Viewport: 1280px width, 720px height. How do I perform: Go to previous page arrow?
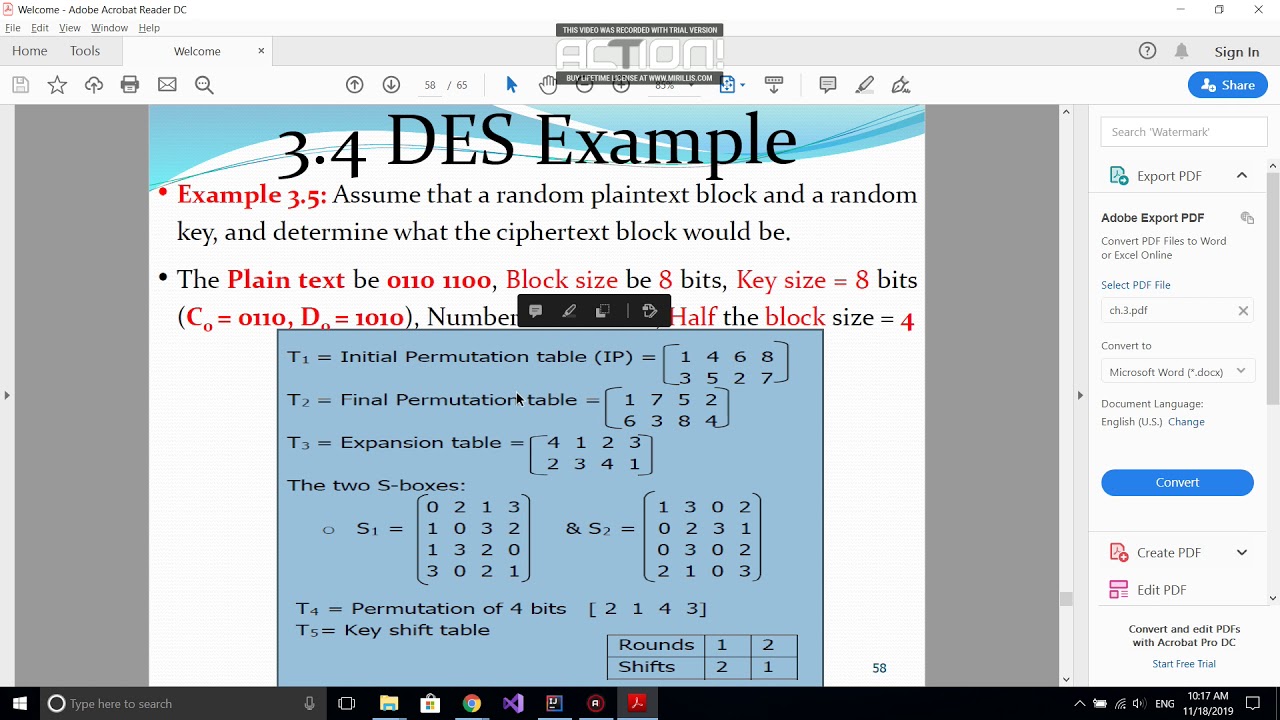(355, 85)
